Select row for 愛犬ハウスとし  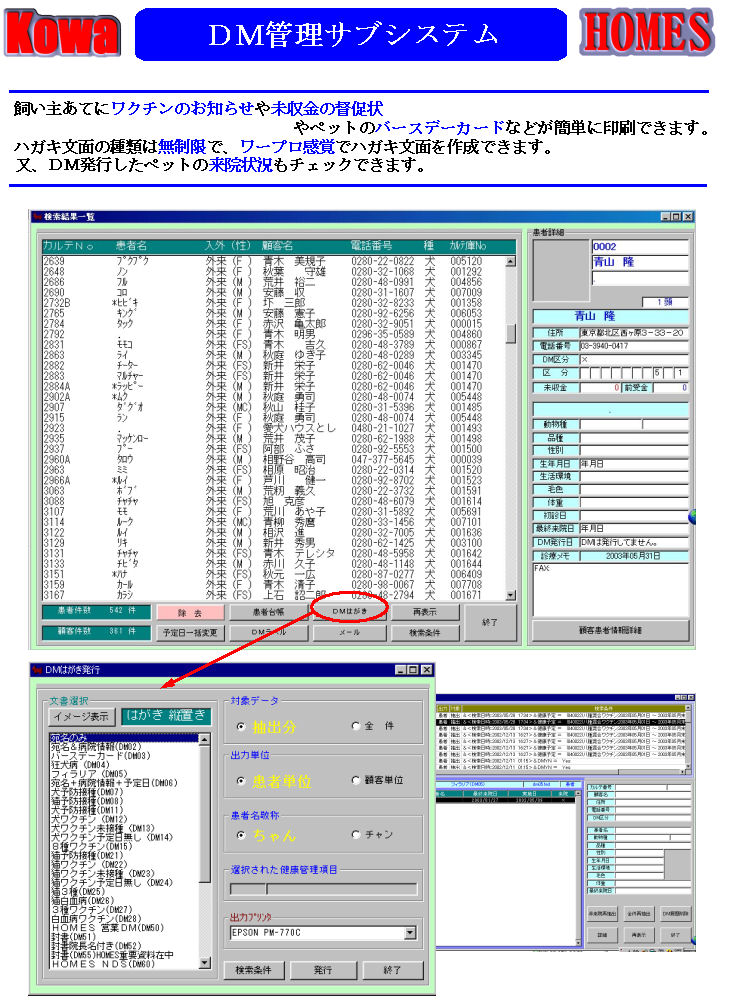click(273, 428)
